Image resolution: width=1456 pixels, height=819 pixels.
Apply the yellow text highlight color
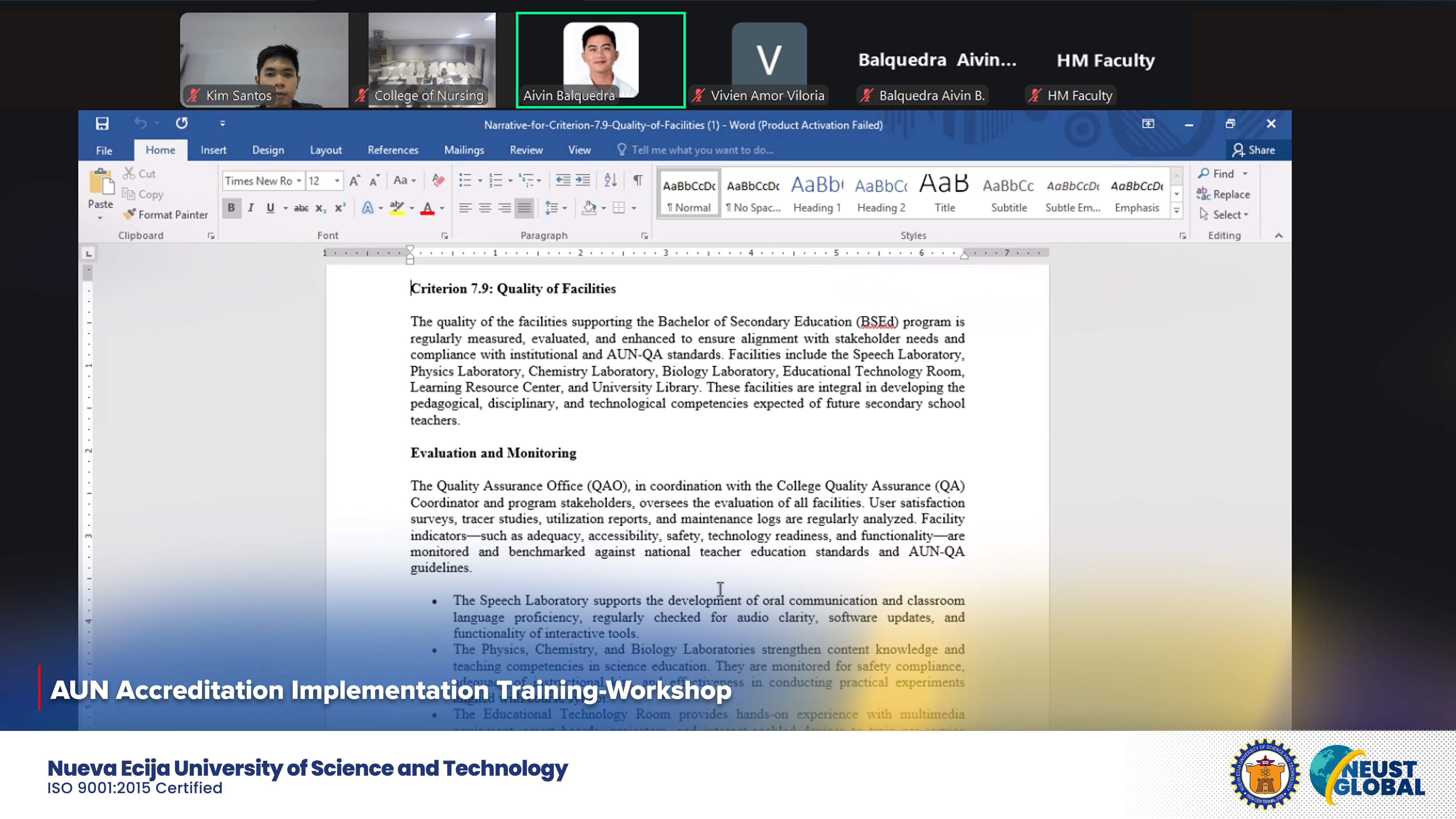[x=397, y=208]
